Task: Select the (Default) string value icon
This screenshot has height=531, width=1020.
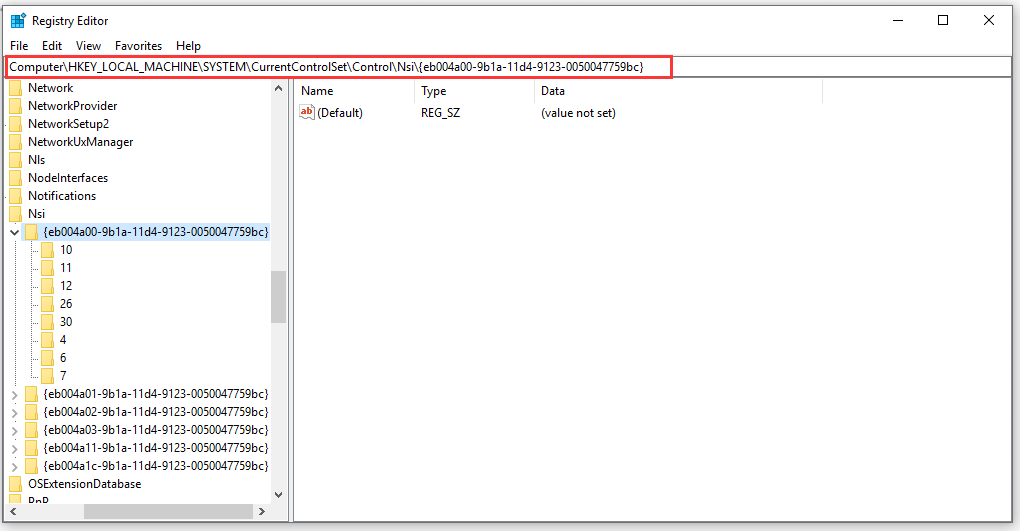Action: [x=306, y=113]
